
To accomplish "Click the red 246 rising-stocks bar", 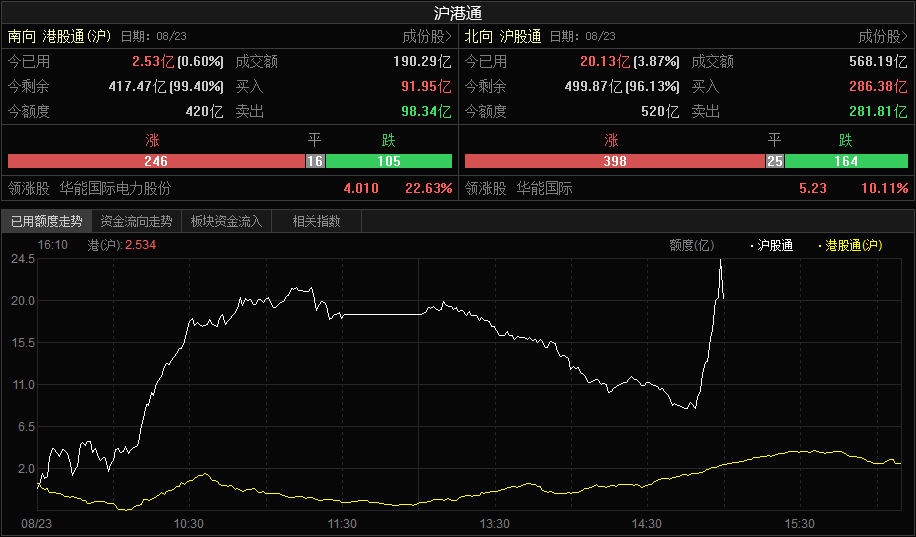I will (155, 161).
